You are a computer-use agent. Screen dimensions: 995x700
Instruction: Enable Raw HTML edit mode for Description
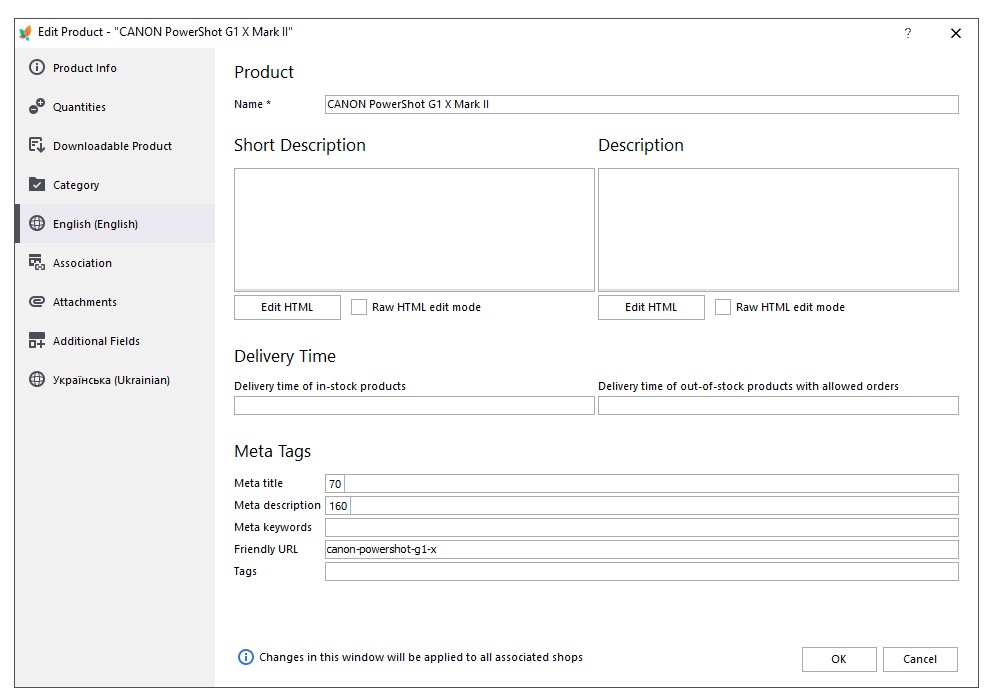tap(723, 307)
